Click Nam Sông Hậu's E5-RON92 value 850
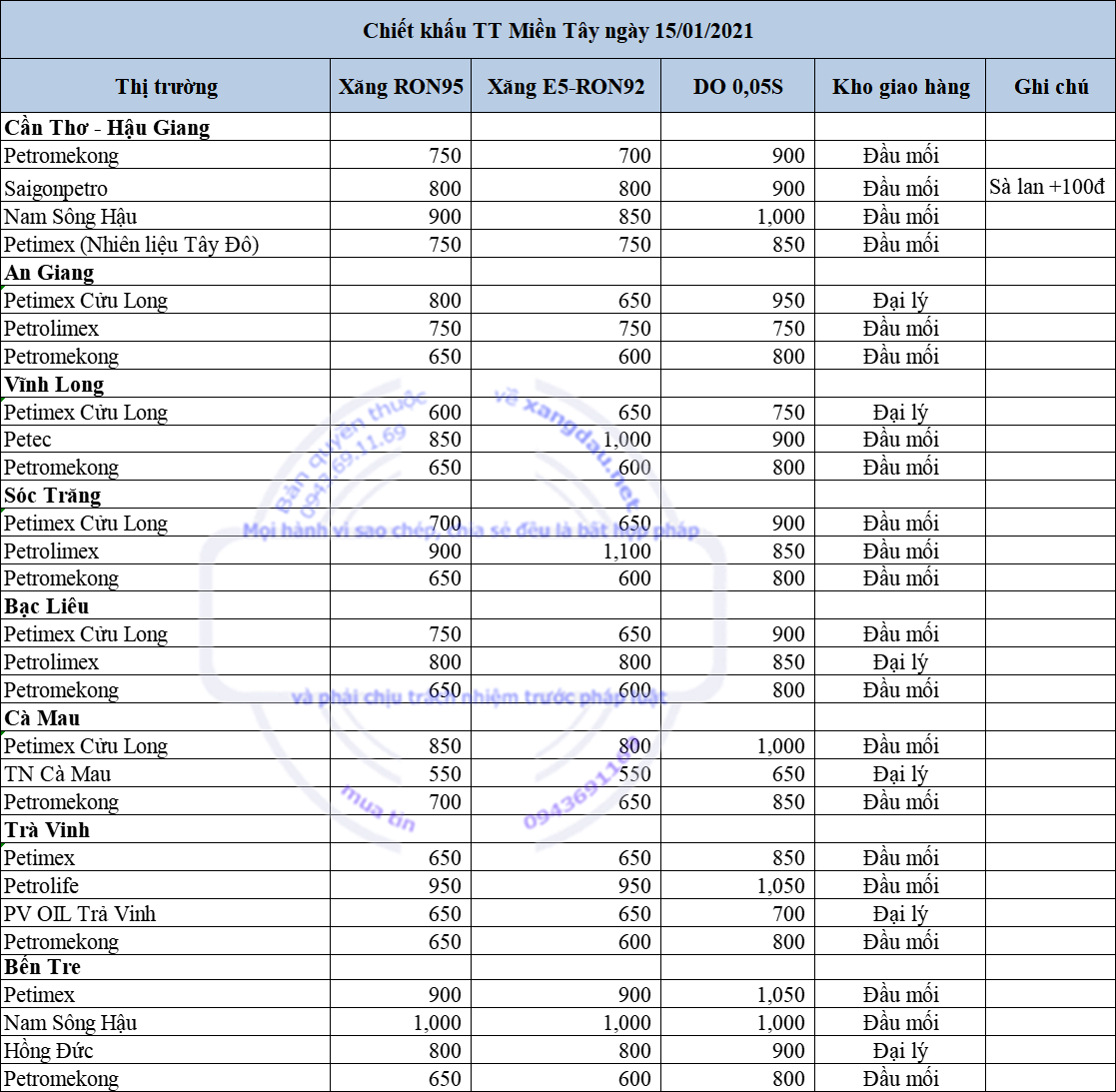Image resolution: width=1116 pixels, height=1092 pixels. pos(565,216)
